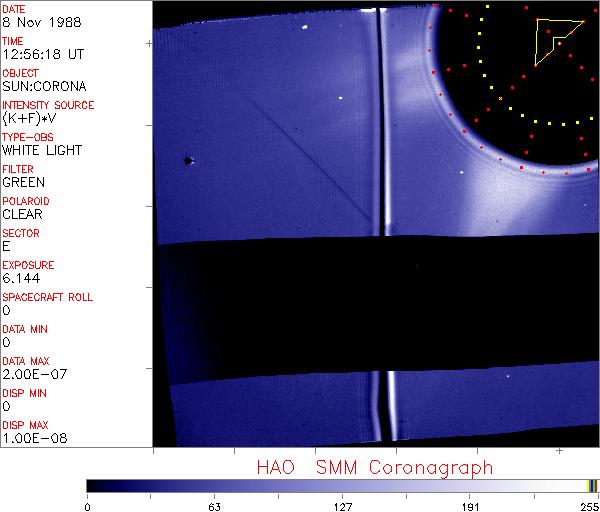Click the small orange X center marker
The height and width of the screenshot is (512, 600).
[500, 98]
